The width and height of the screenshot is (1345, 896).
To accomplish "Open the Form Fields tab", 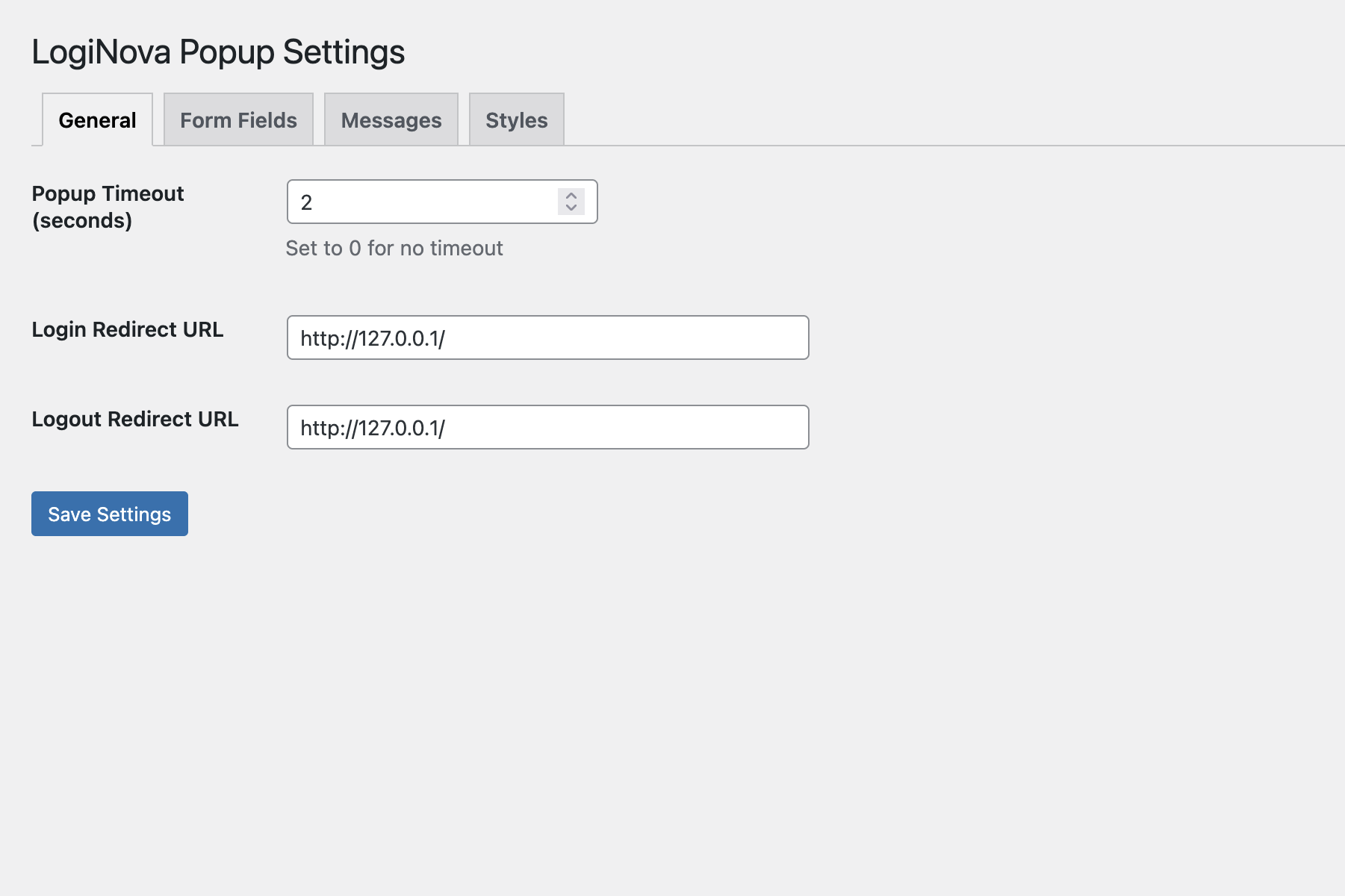I will point(238,120).
